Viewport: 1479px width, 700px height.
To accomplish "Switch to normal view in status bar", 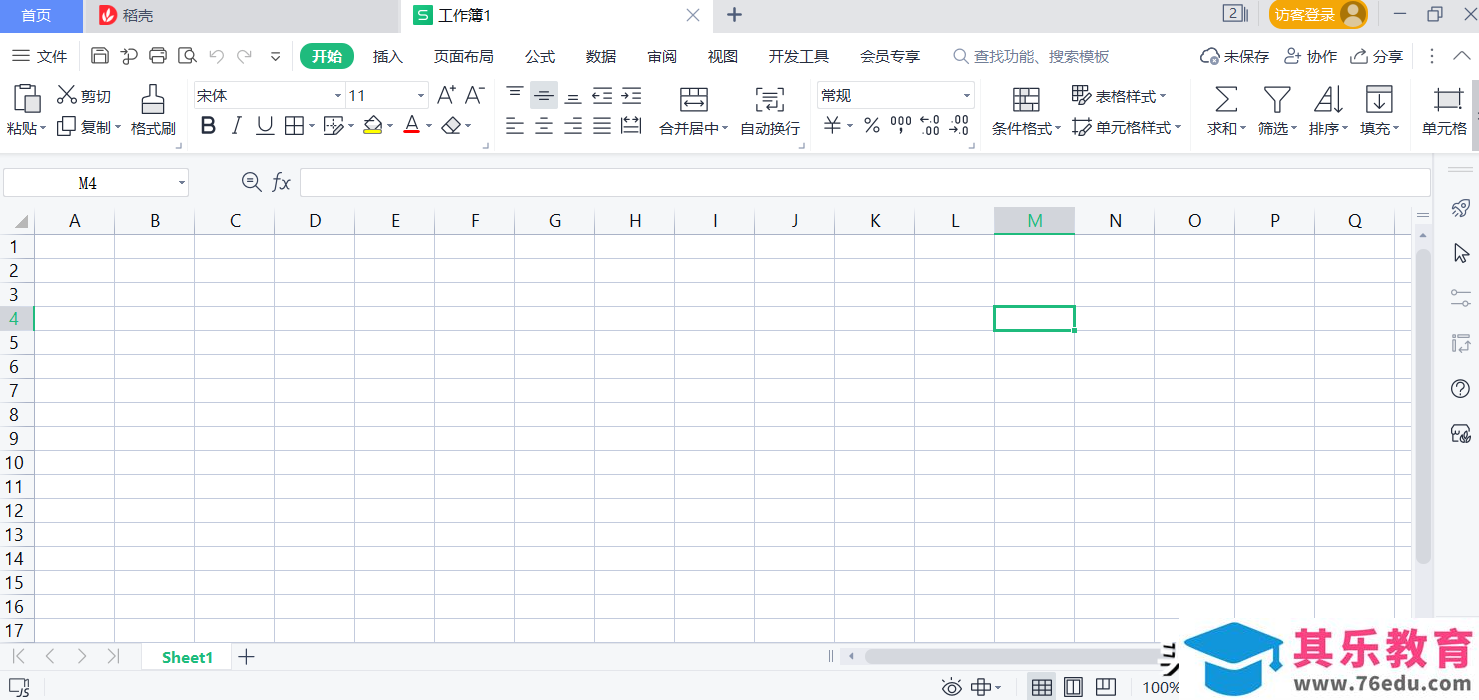I will click(x=1042, y=687).
